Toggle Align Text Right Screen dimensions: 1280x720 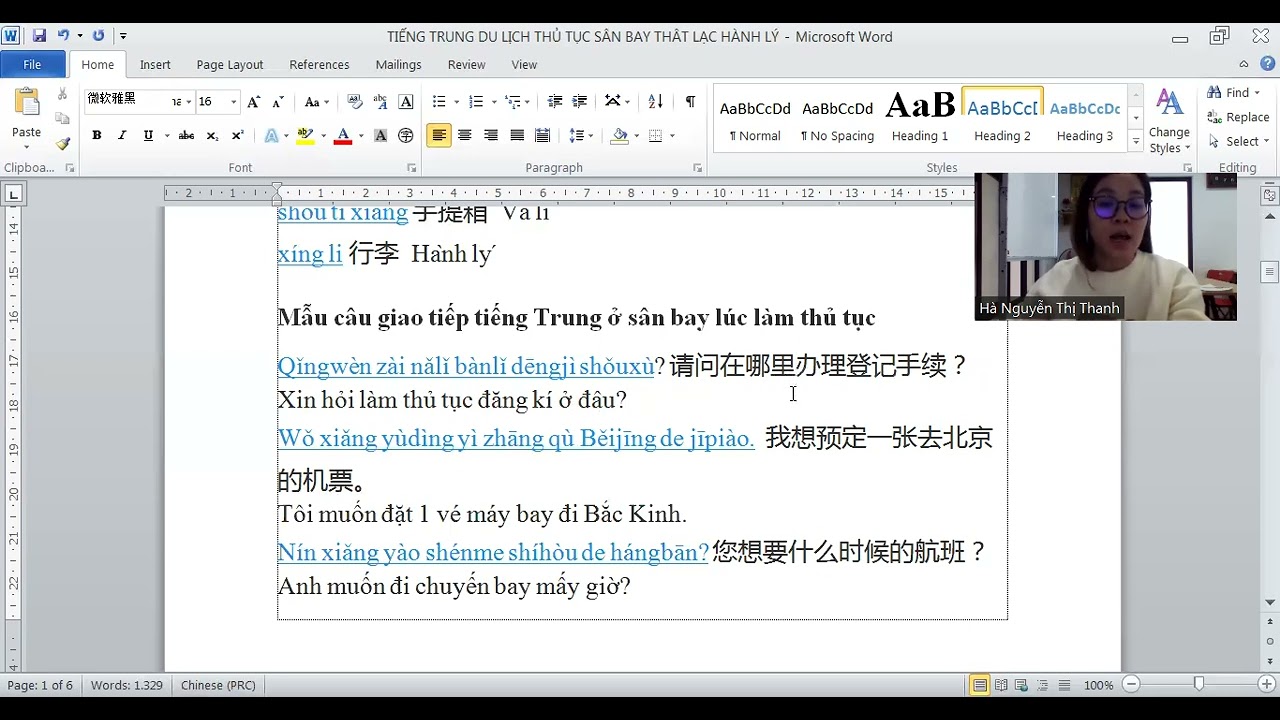click(x=490, y=136)
